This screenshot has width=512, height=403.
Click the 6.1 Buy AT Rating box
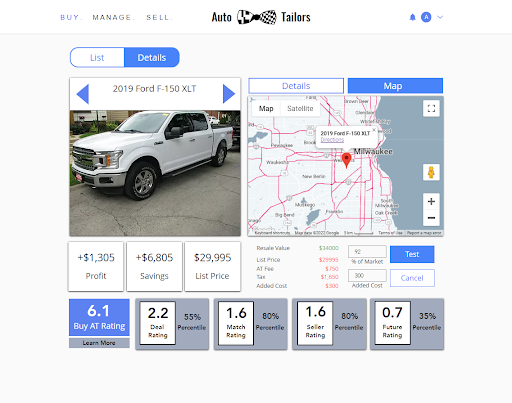[x=99, y=317]
